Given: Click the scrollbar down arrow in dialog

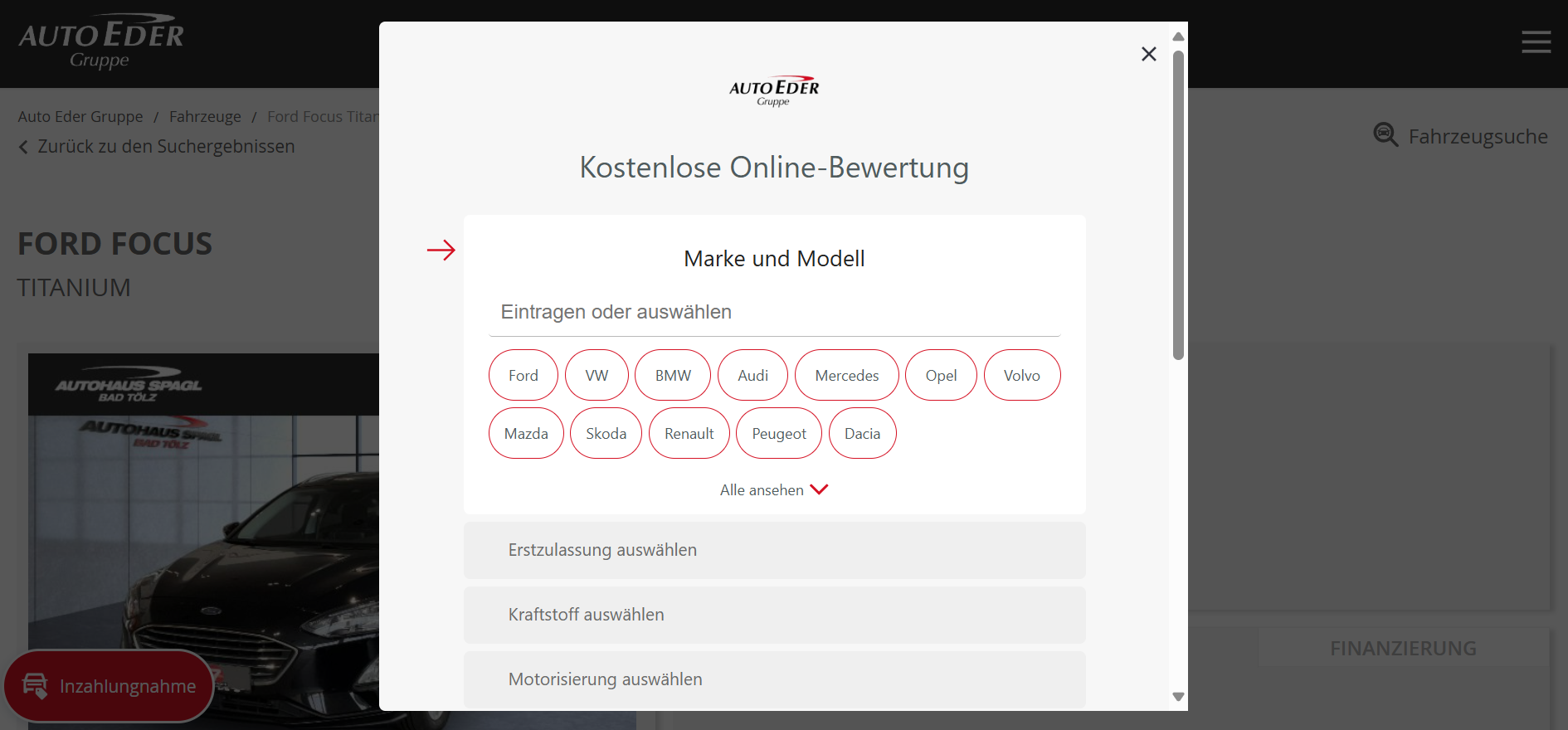Looking at the screenshot, I should click(1178, 697).
